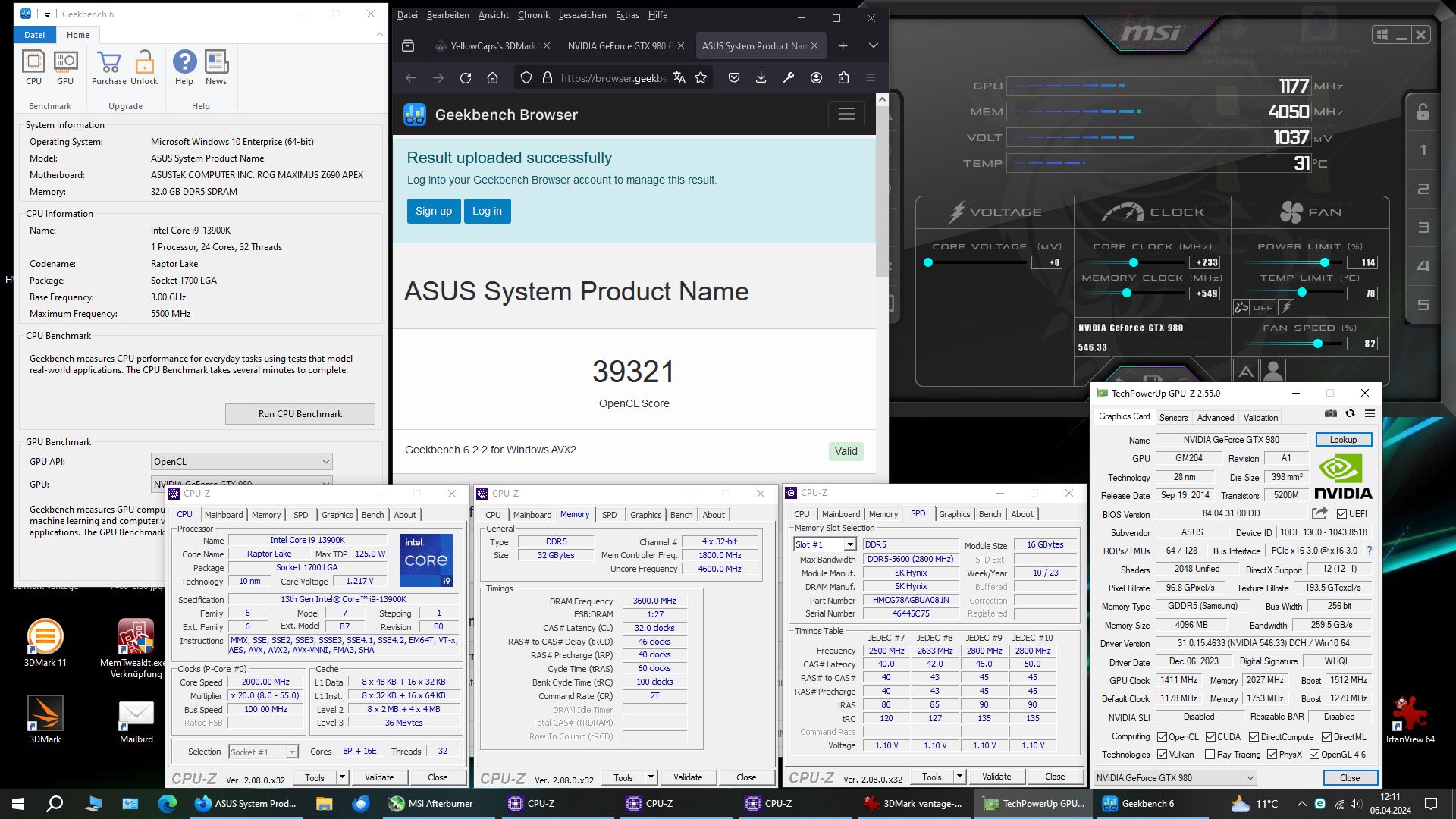
Task: Click Lookup button in GPU-Z
Action: [x=1342, y=440]
